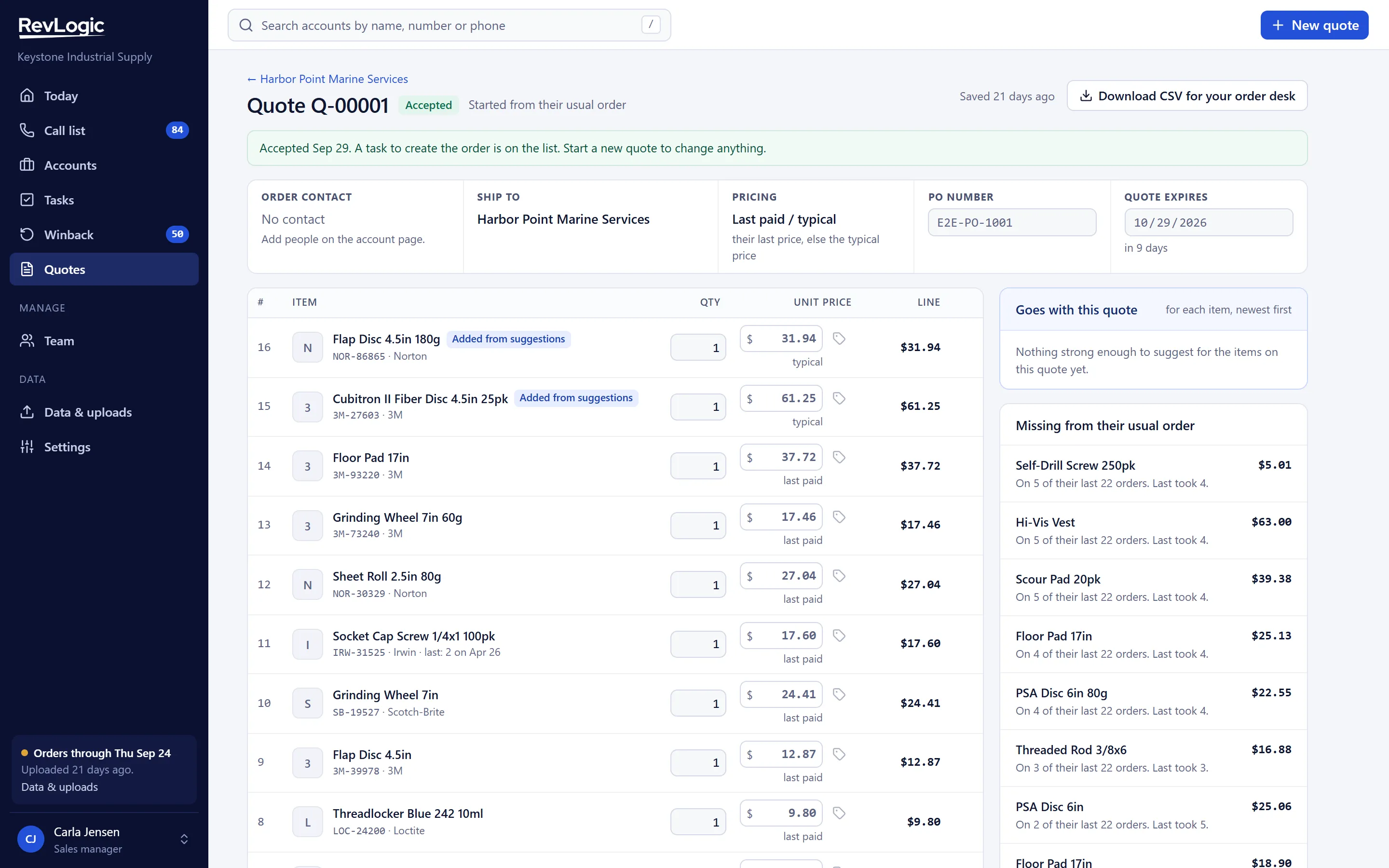Click unit price field showing 31.94

(x=781, y=339)
